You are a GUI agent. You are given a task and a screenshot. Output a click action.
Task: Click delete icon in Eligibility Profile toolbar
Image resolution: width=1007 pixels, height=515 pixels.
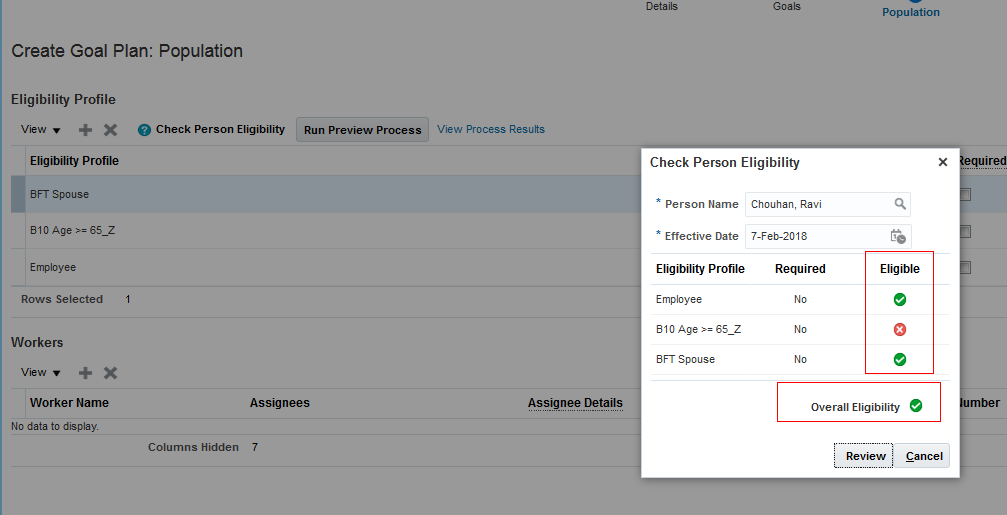point(111,130)
